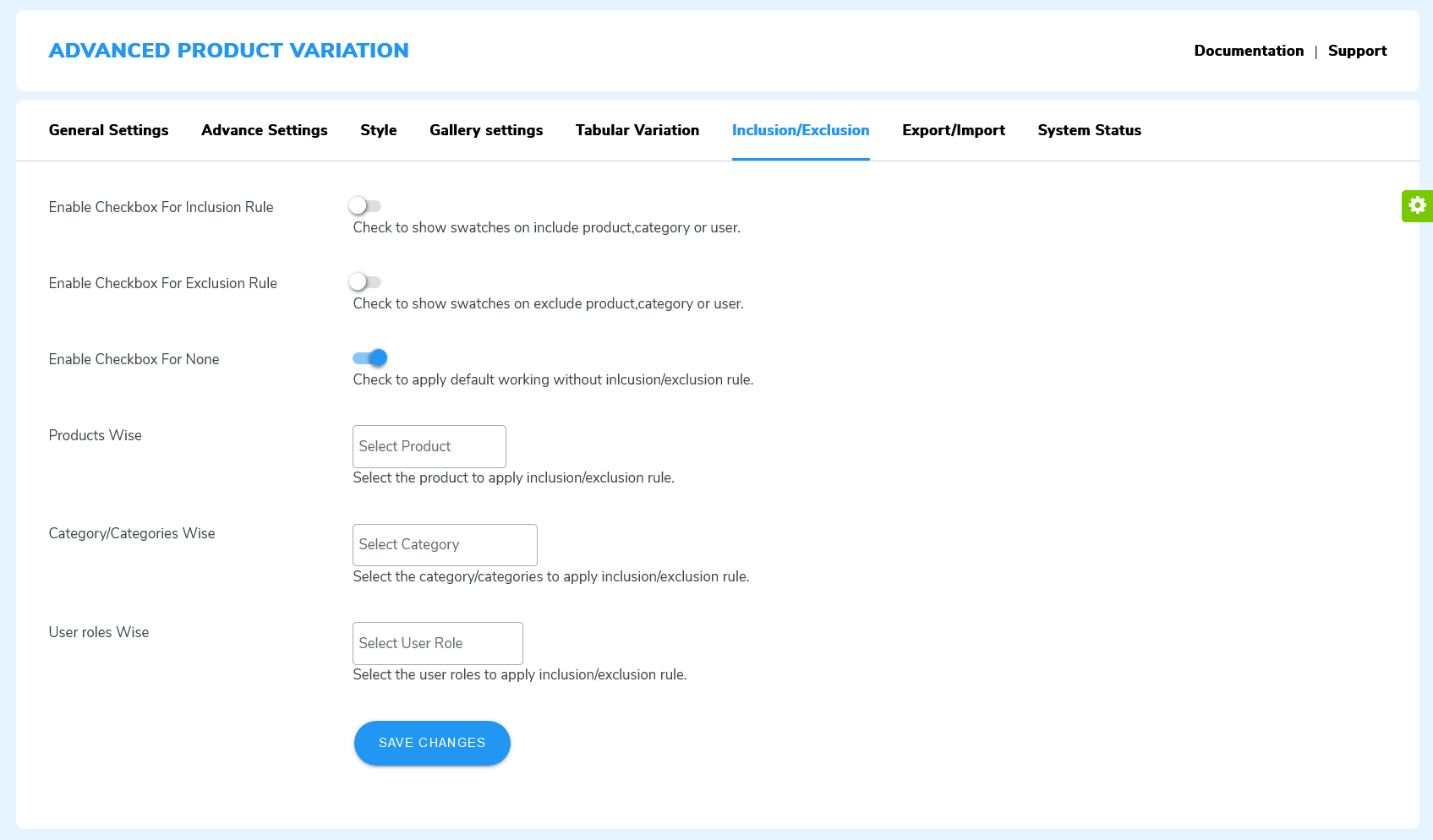Viewport: 1433px width, 840px height.
Task: Click the Advanced Product Variation title
Action: tap(229, 51)
